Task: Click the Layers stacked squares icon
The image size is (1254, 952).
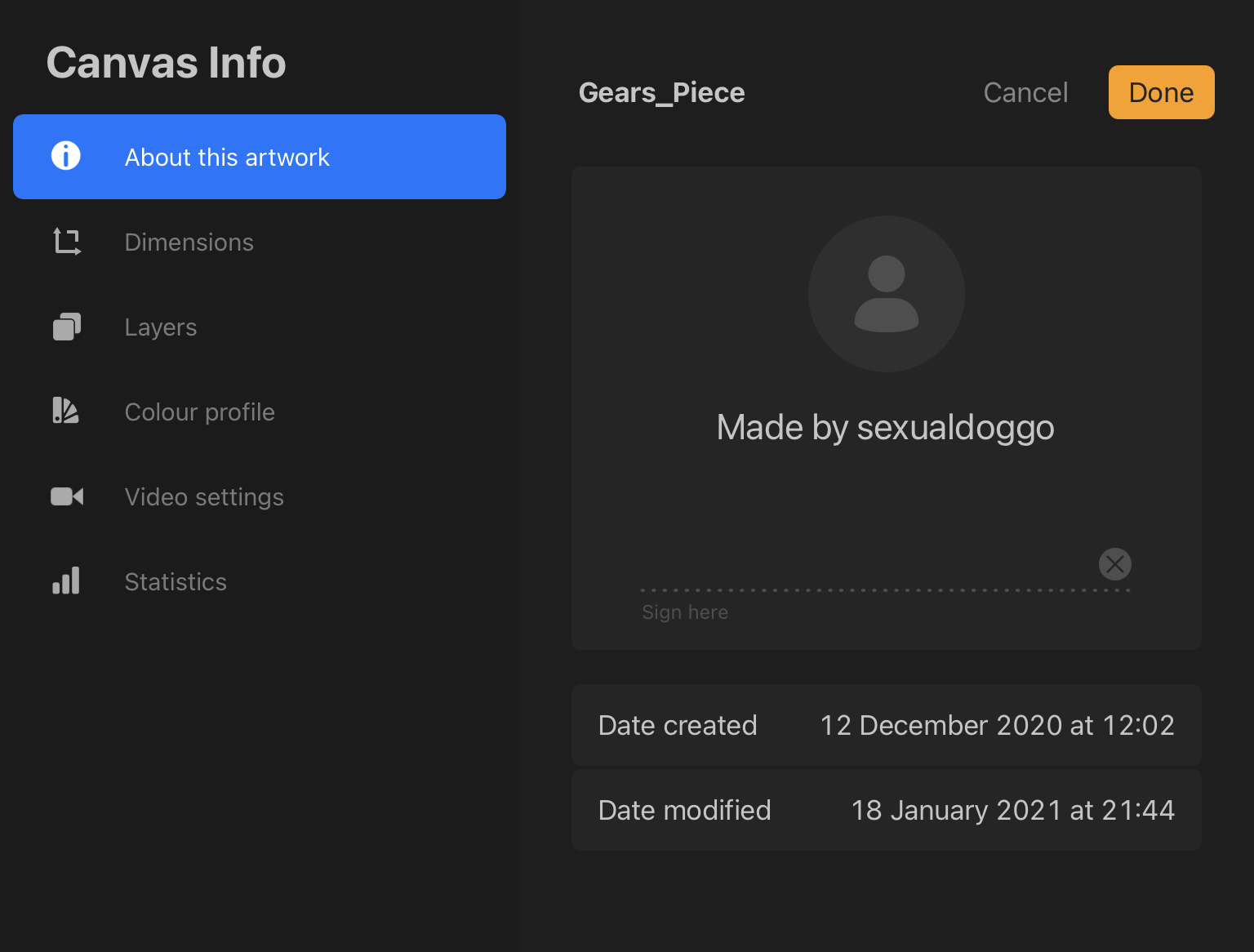Action: pos(67,327)
